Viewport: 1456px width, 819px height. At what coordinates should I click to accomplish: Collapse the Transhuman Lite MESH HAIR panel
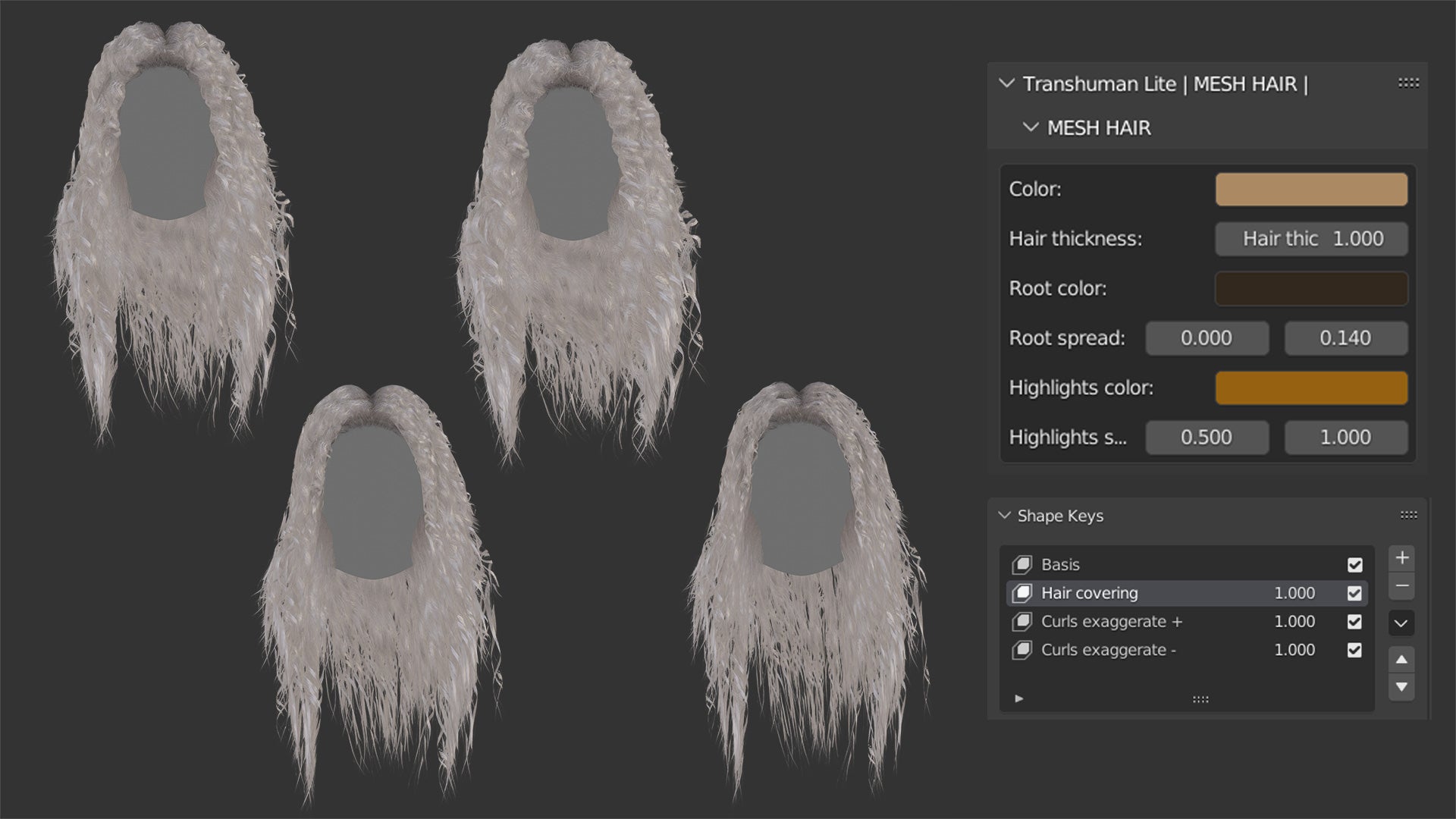1007,83
